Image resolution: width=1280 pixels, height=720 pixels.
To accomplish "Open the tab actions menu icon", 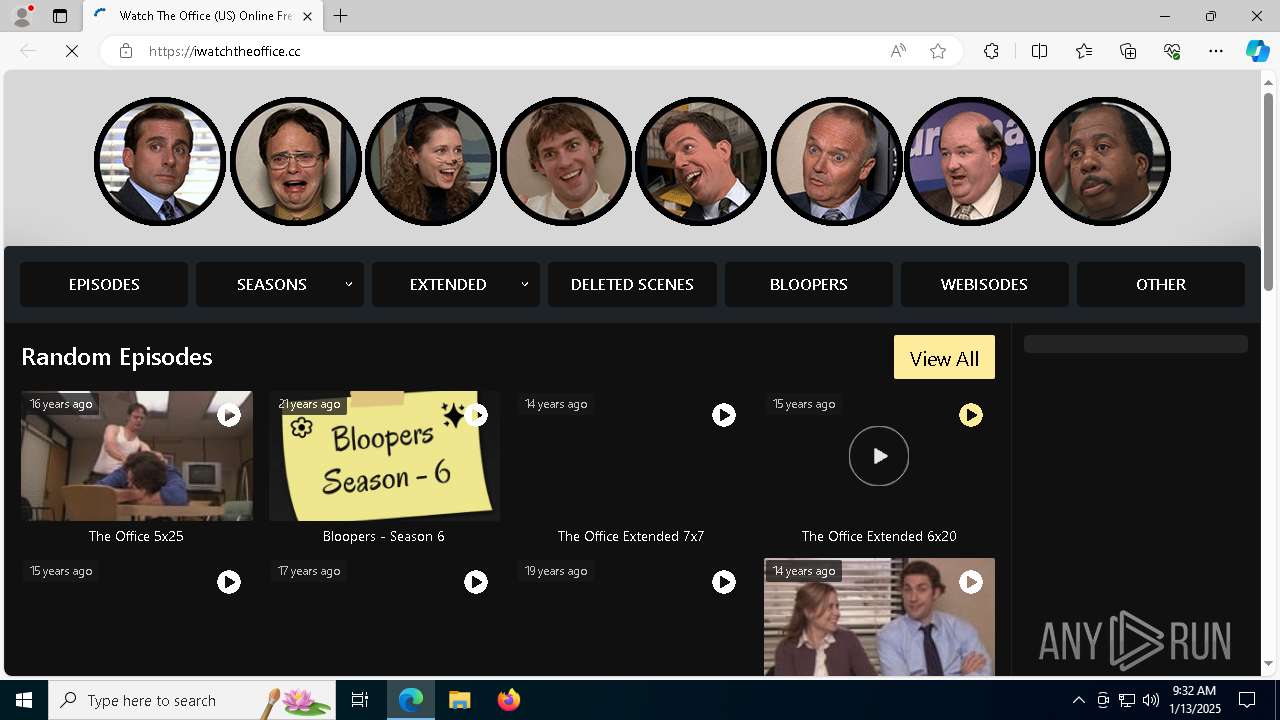I will 60,16.
